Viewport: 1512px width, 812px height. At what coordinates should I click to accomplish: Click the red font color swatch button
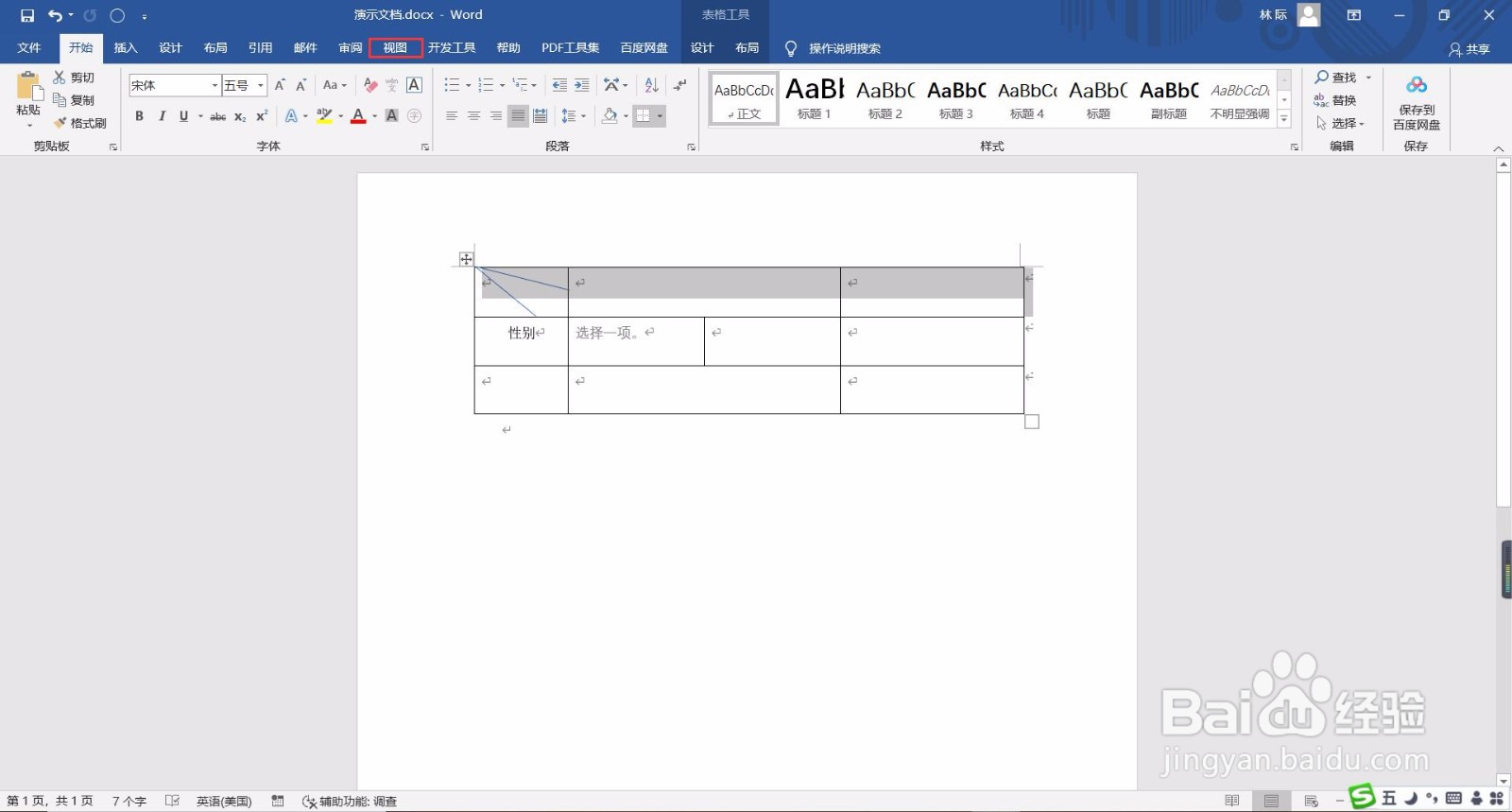[358, 116]
